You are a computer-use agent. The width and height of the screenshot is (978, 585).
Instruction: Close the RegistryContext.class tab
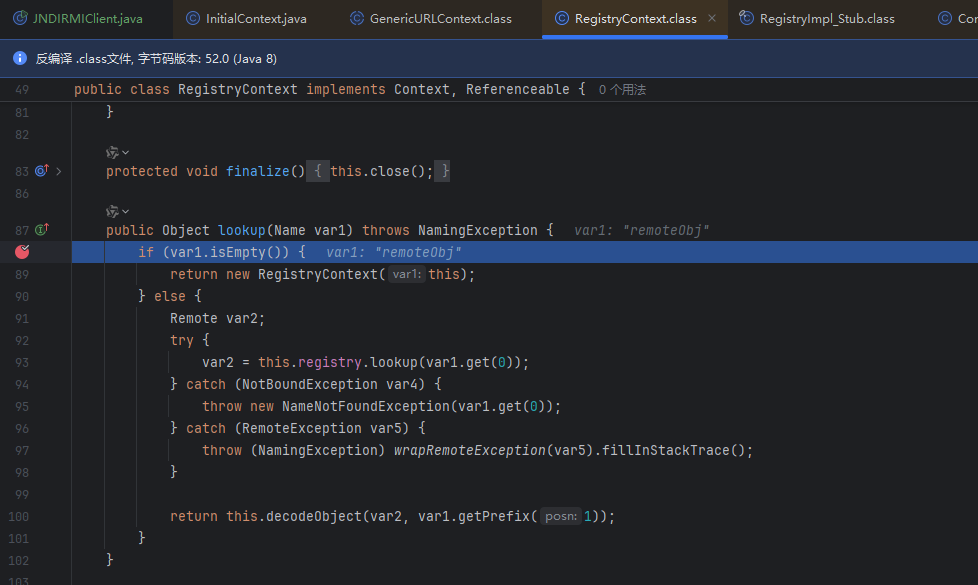712,19
